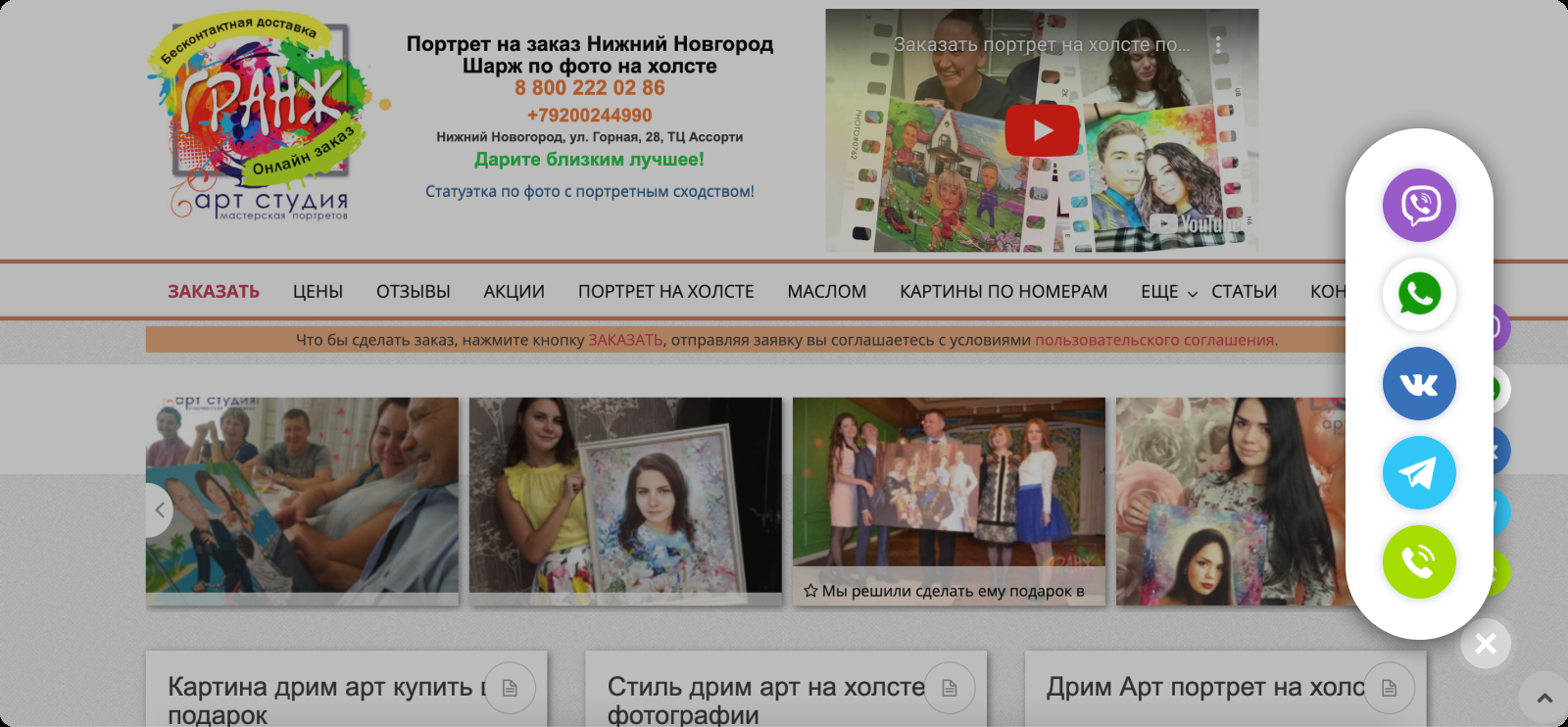Go to the ЦЕНЫ page
Viewport: 1568px width, 727px height.
[318, 291]
